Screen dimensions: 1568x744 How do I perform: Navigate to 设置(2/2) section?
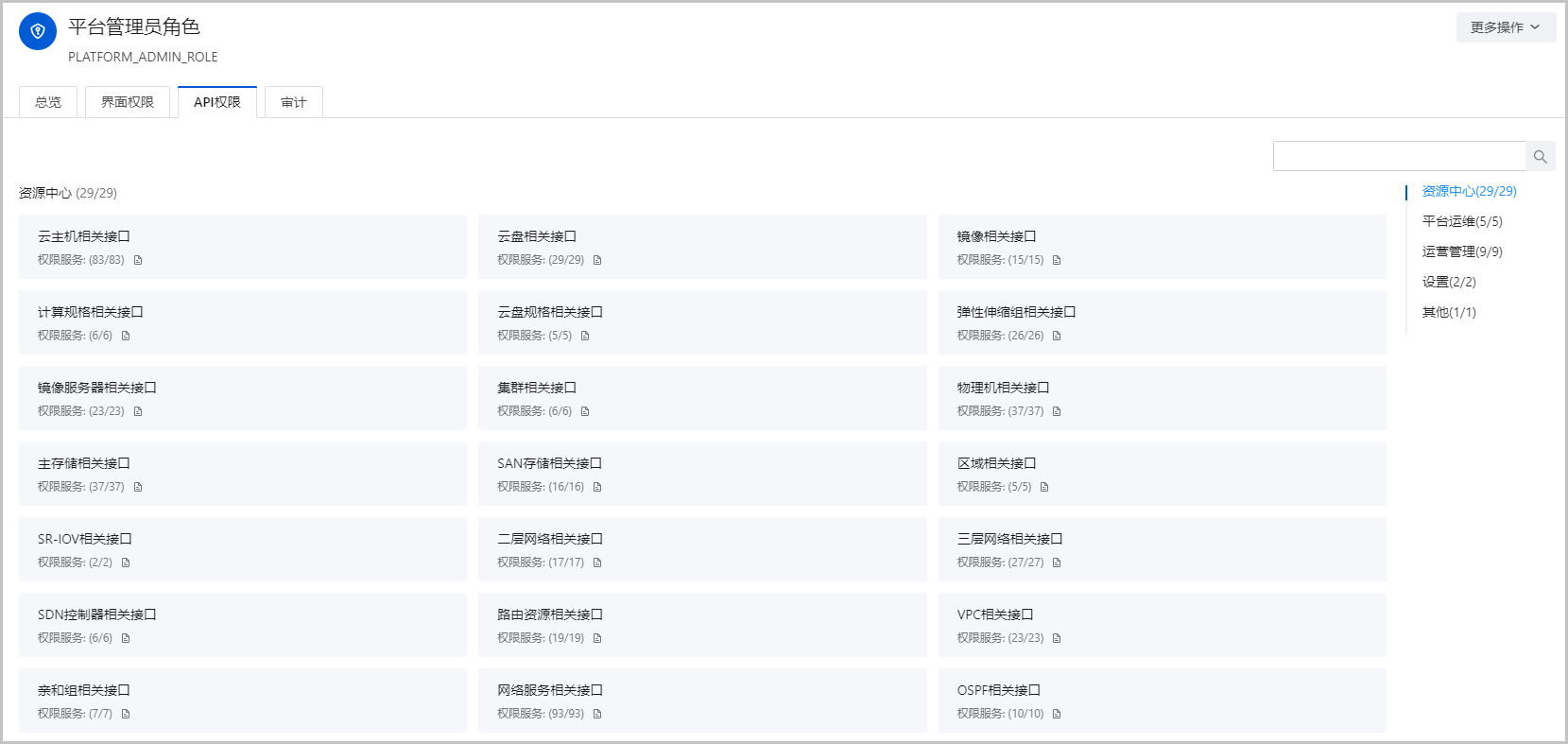click(1448, 282)
